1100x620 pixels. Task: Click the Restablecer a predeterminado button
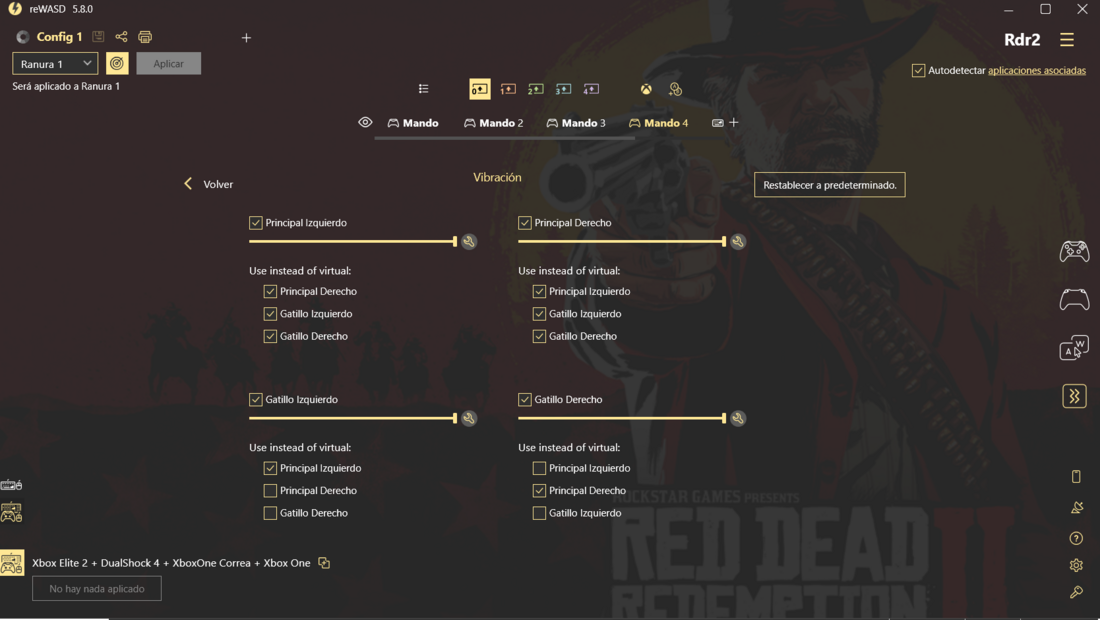click(x=829, y=185)
